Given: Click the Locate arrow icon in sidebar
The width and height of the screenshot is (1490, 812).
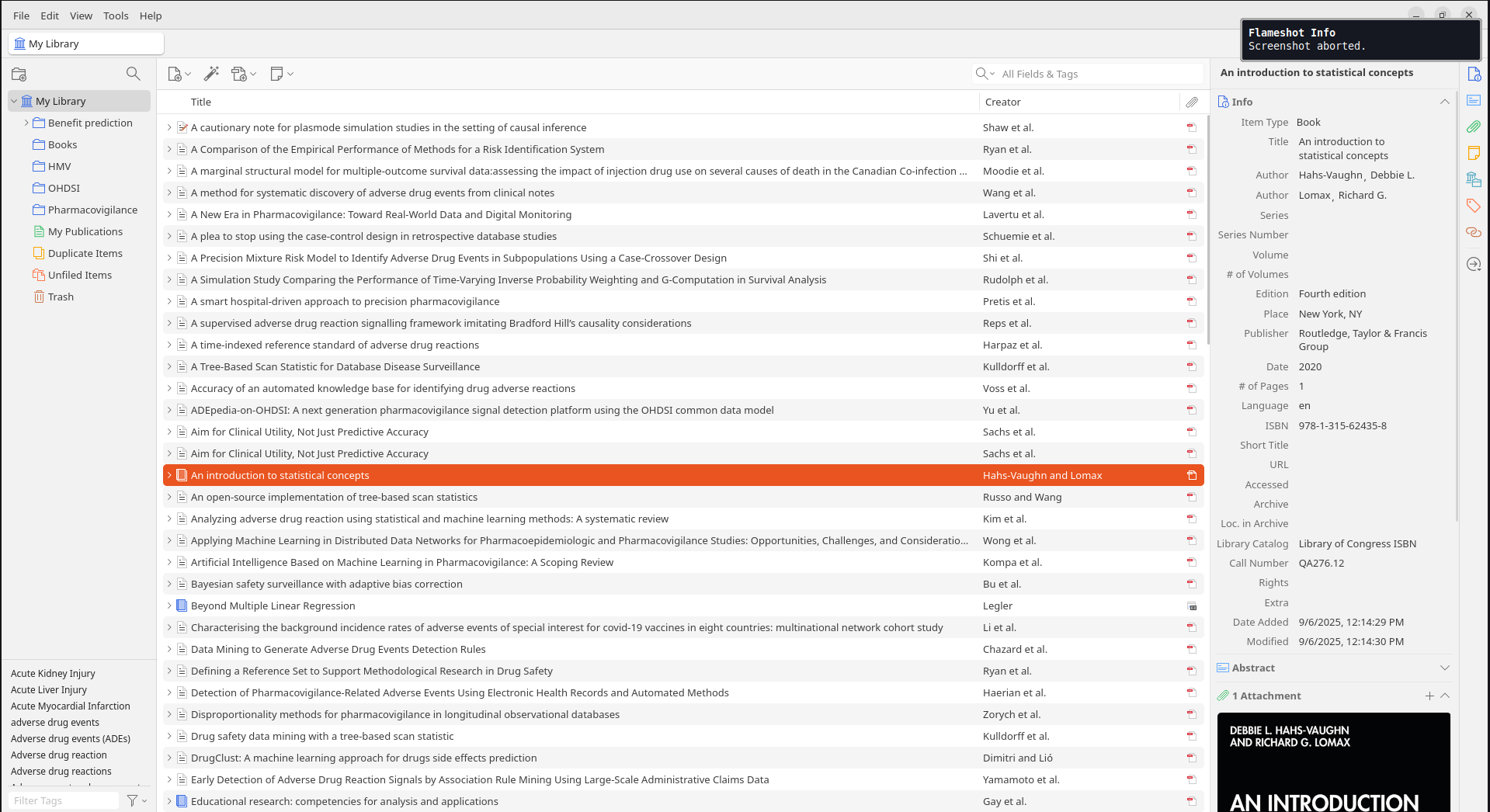Looking at the screenshot, I should click(1473, 265).
